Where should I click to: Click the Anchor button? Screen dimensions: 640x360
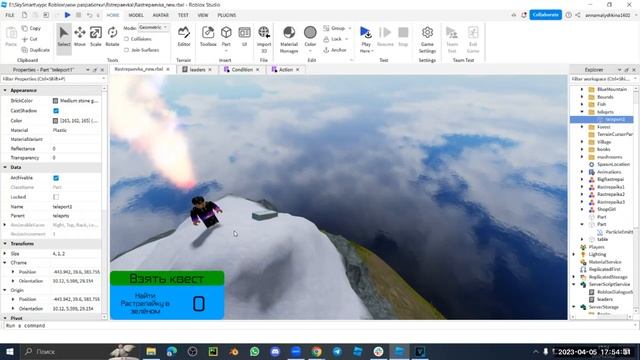pyautogui.click(x=335, y=50)
